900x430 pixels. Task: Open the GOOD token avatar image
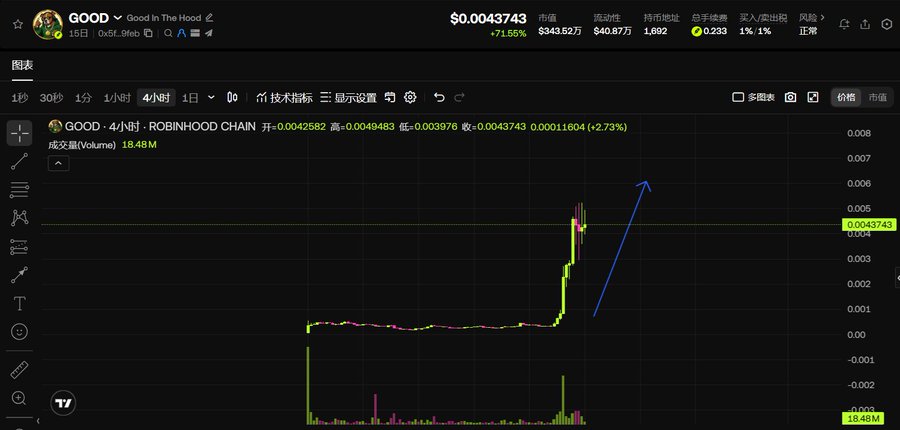(48, 25)
